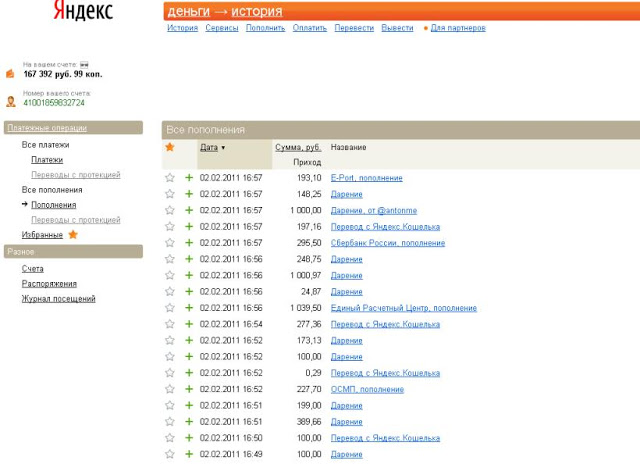640x464 pixels.
Task: Click the green plus on the 173,13 row
Action: 189,340
